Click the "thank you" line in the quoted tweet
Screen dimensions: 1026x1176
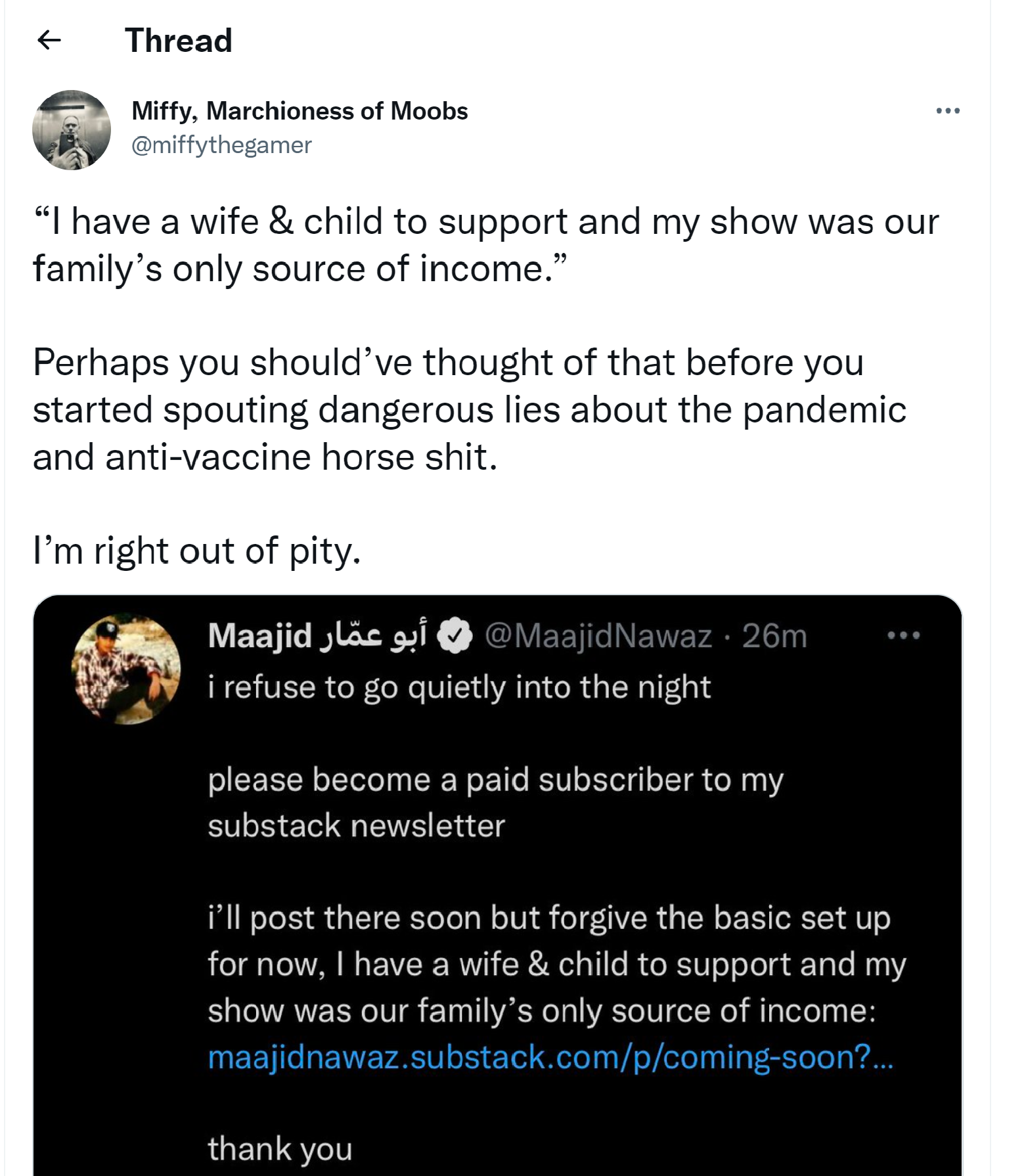coord(280,1149)
